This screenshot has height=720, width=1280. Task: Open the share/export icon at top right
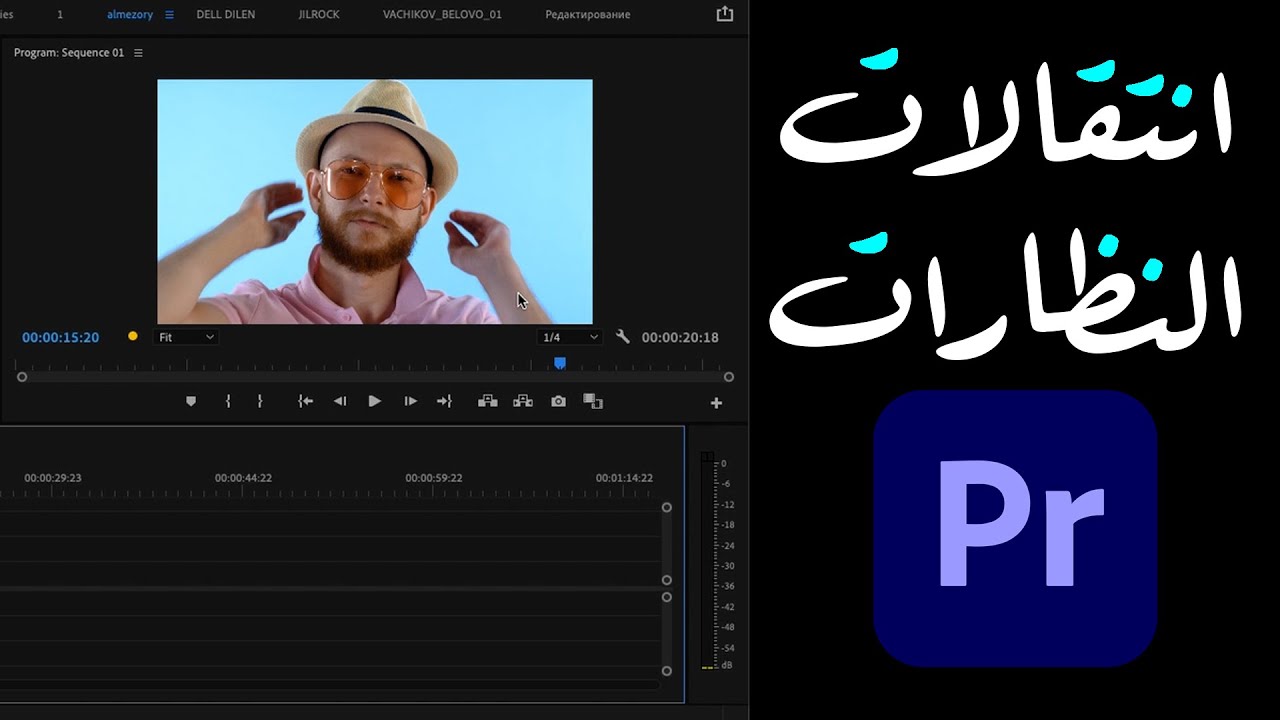pyautogui.click(x=725, y=14)
